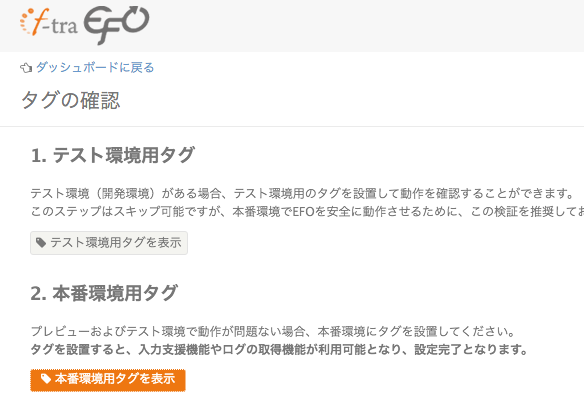Screen dimensions: 584x409
Task: Click the sentence starting プレビューおよびテスト環境で
Action: coord(273,331)
